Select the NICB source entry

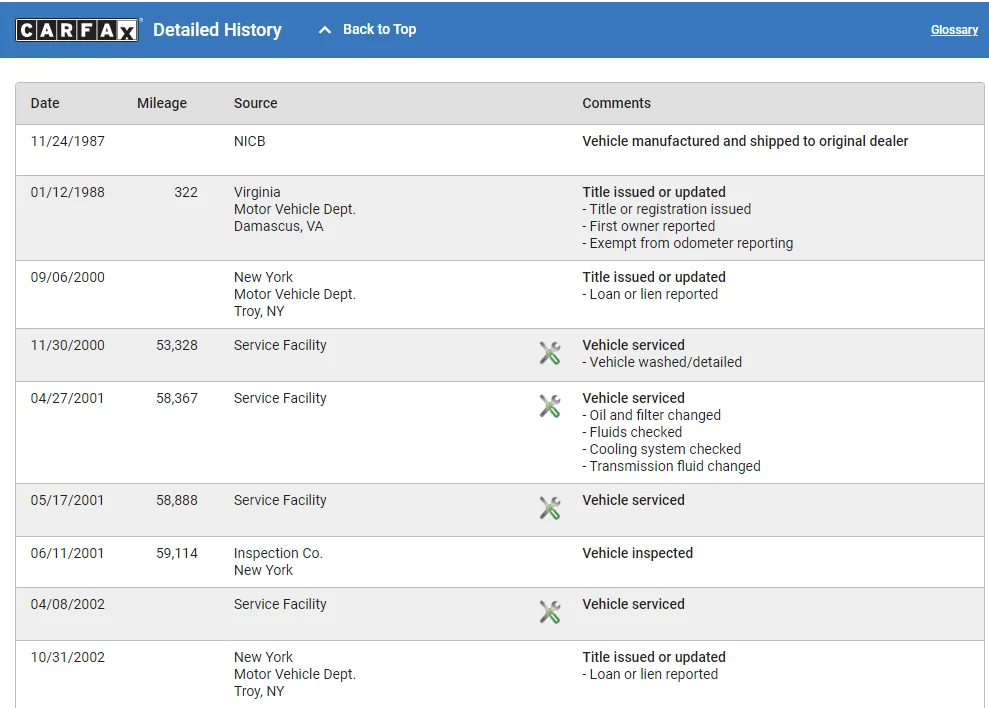click(250, 141)
